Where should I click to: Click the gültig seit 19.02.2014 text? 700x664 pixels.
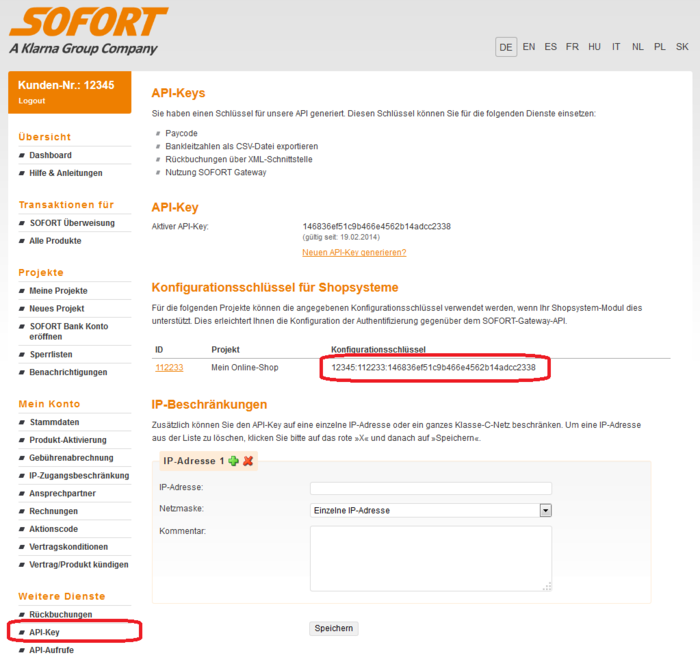coord(341,237)
